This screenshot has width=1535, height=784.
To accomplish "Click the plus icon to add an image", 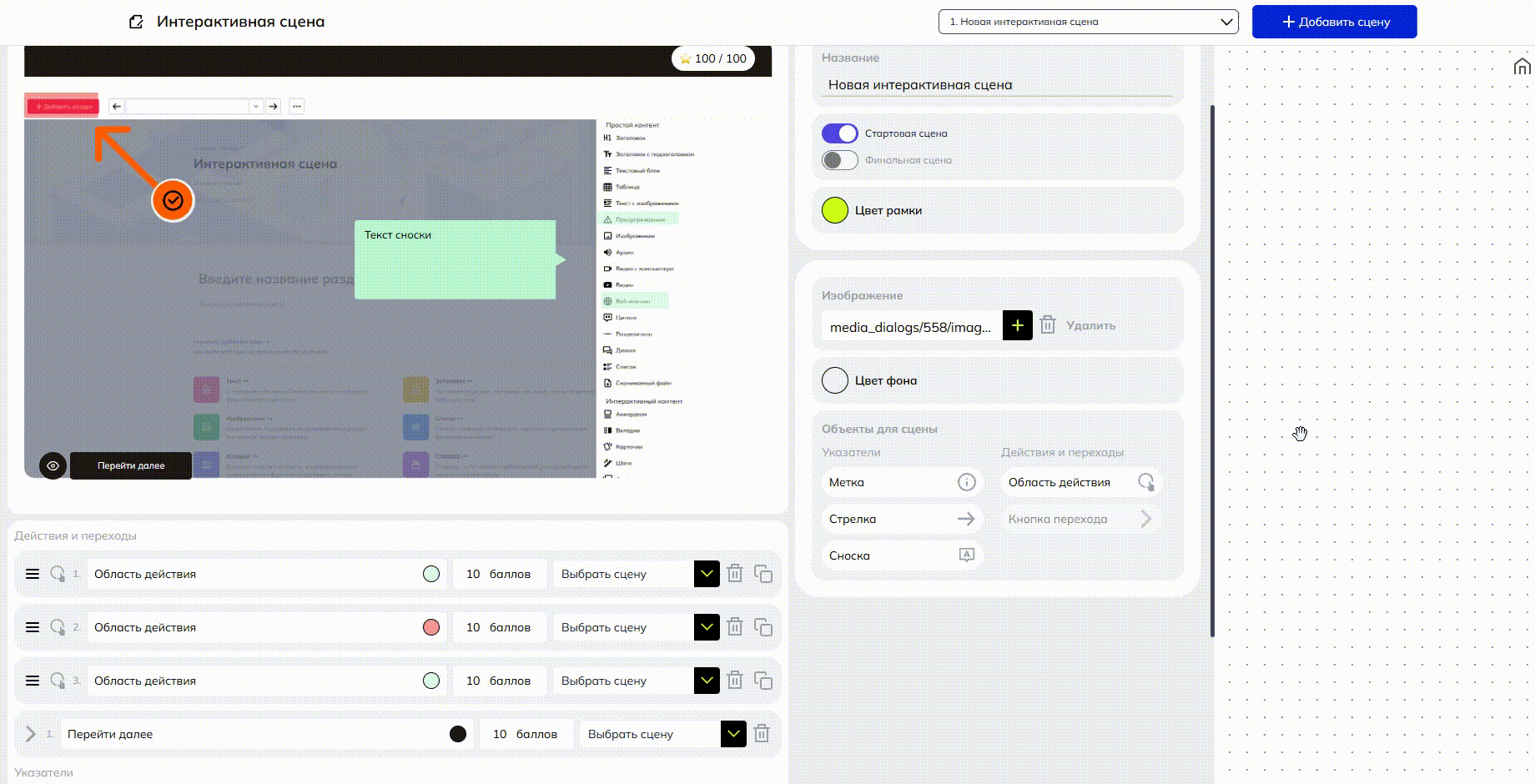I will (x=1017, y=325).
